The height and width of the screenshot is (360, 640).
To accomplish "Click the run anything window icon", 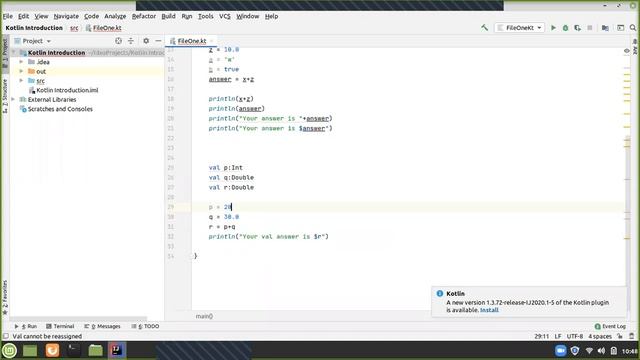I will click(620, 28).
